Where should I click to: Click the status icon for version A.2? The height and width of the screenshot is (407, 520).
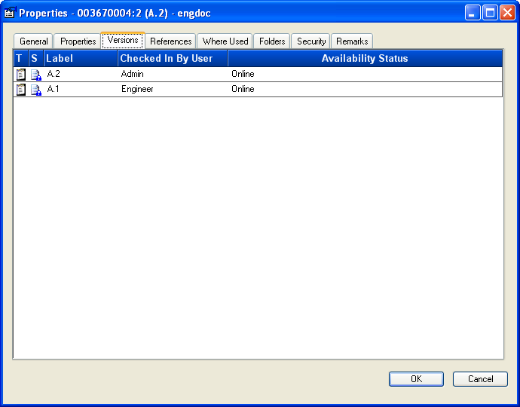(x=36, y=74)
